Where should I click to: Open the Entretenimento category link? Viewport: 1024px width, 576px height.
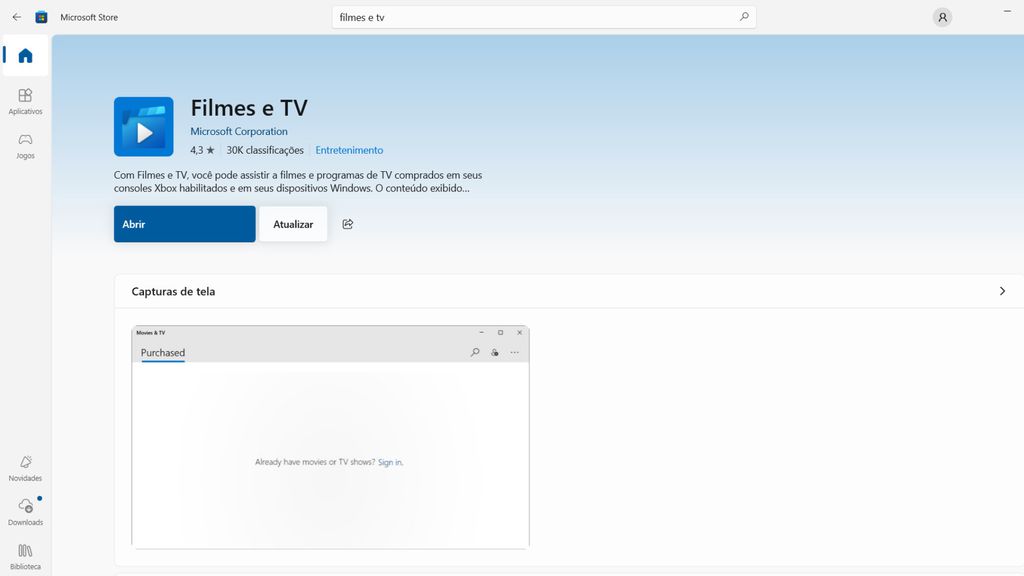pos(349,149)
